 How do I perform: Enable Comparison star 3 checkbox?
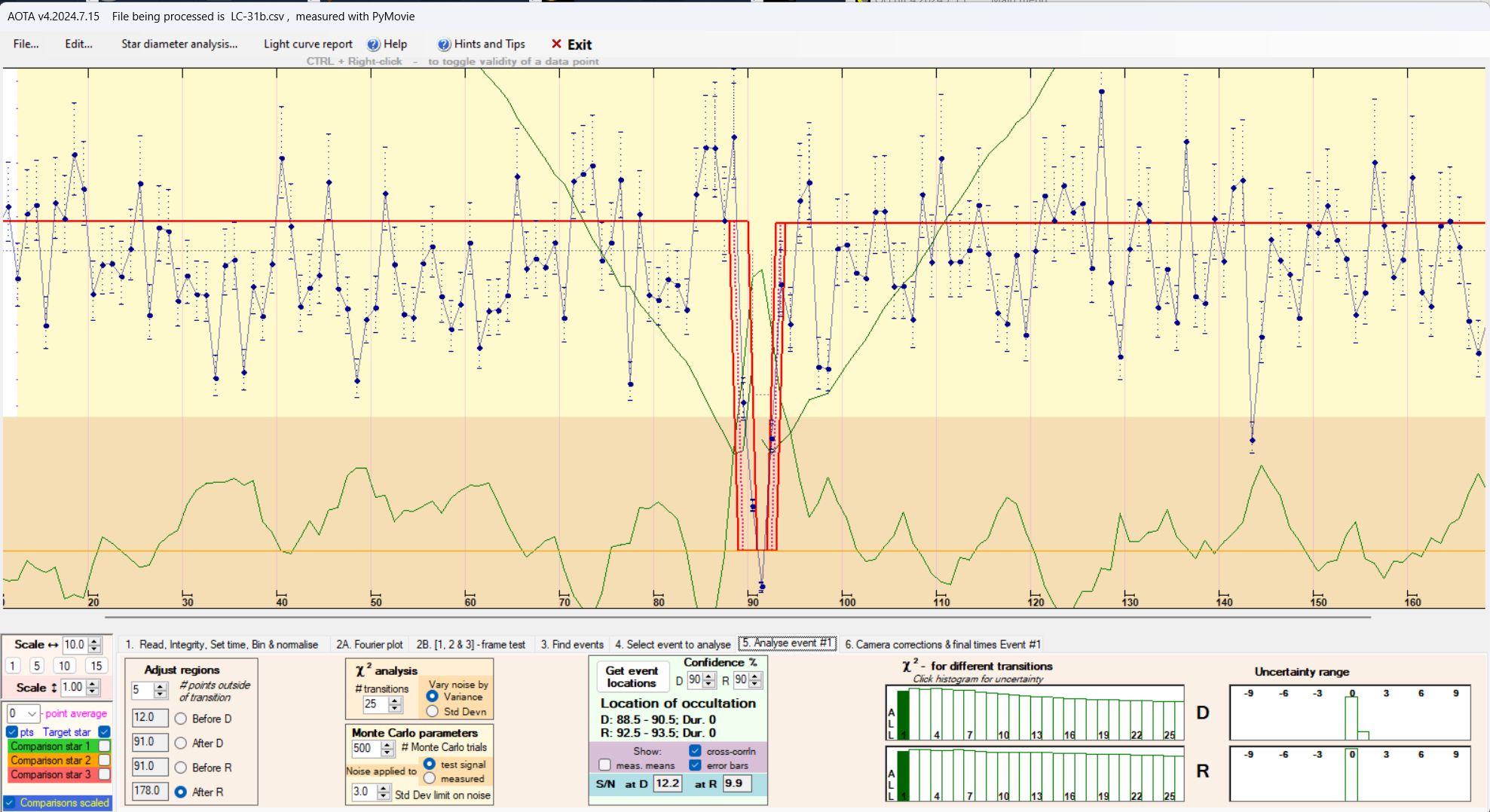point(105,774)
